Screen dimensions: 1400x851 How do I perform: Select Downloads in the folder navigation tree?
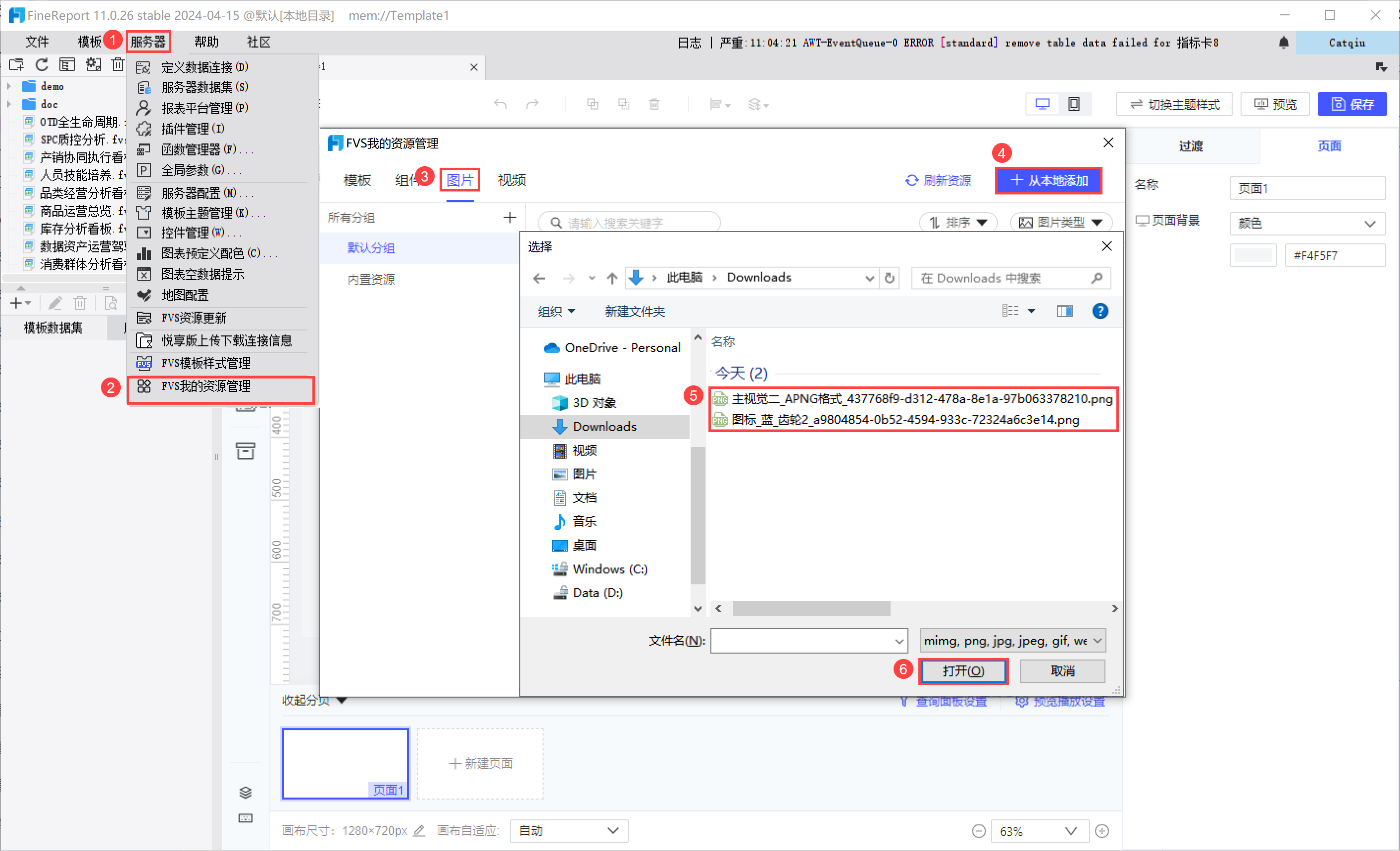point(604,426)
